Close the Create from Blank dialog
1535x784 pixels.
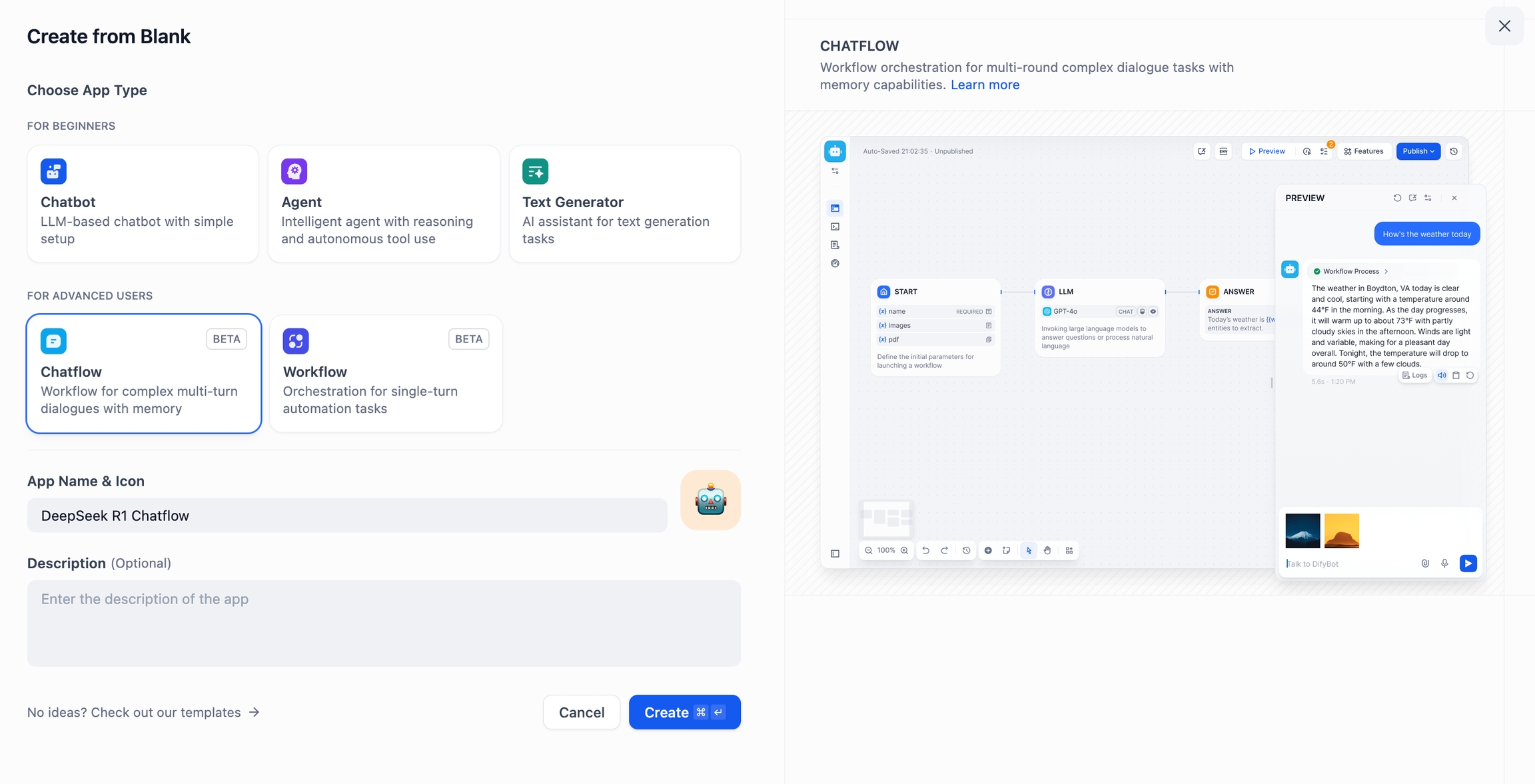click(1504, 26)
